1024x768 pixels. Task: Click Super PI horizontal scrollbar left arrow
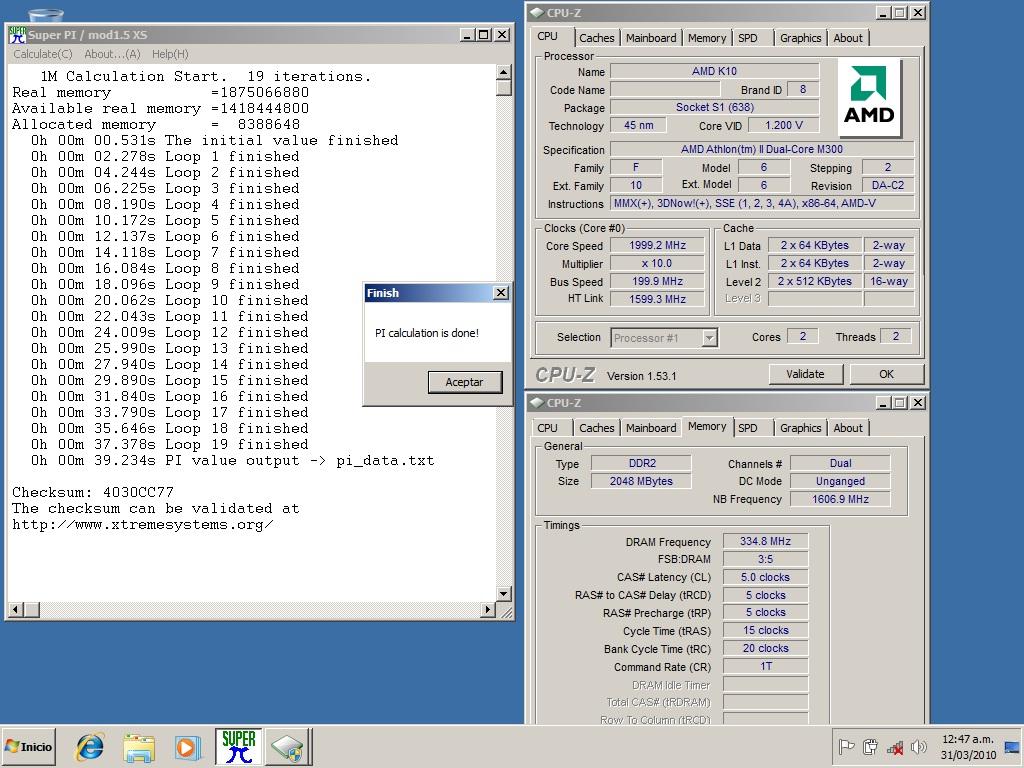(16, 609)
